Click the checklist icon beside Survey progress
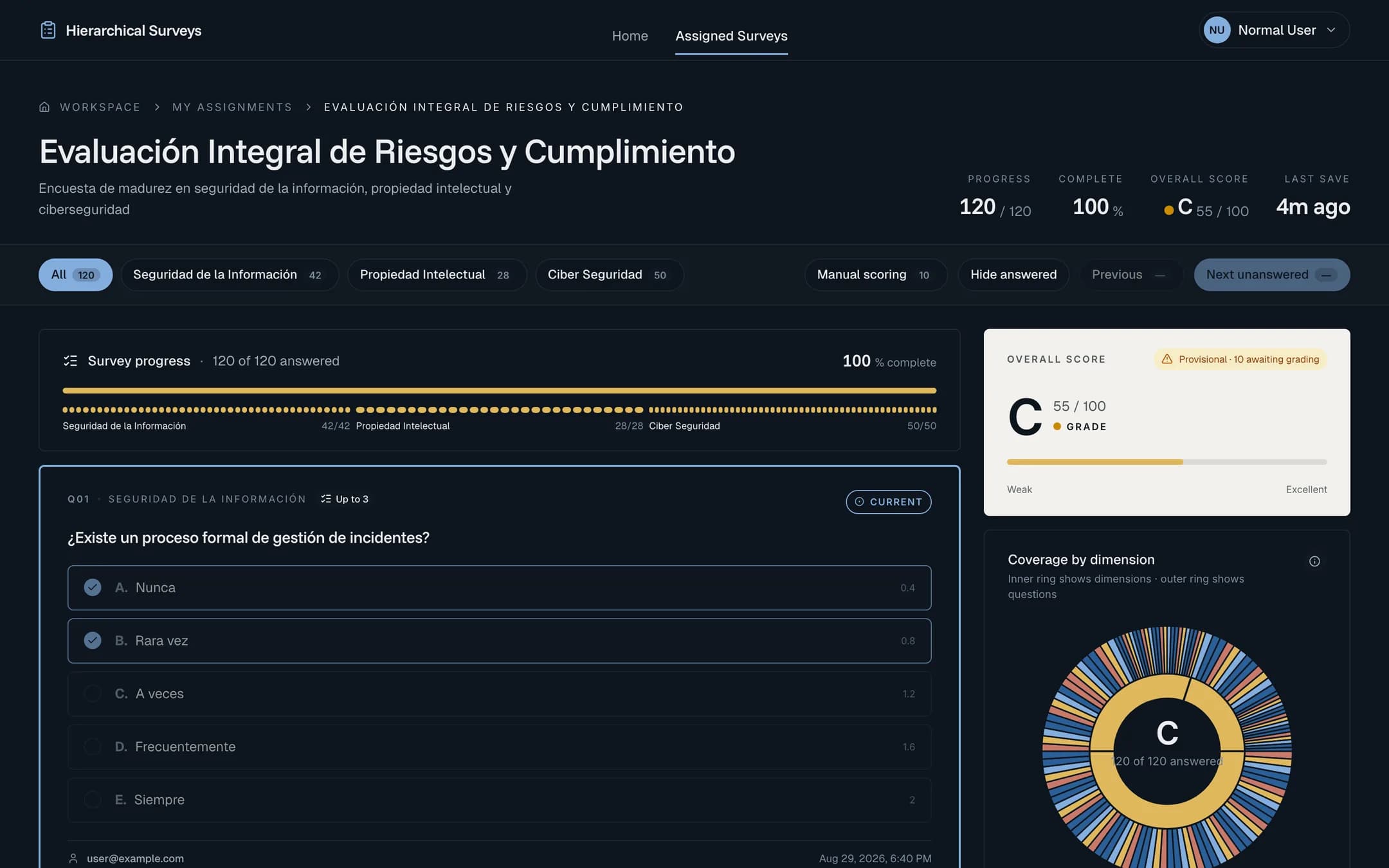This screenshot has width=1389, height=868. pos(70,361)
